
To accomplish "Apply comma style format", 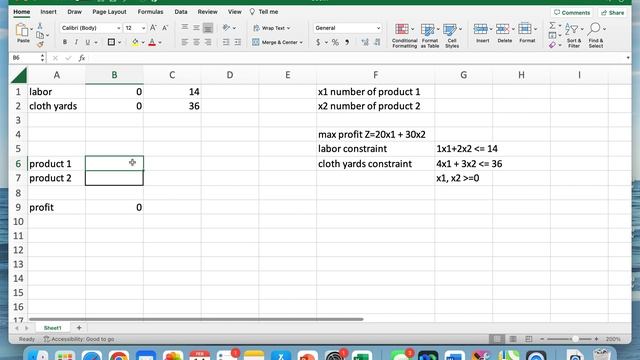I will 347,42.
